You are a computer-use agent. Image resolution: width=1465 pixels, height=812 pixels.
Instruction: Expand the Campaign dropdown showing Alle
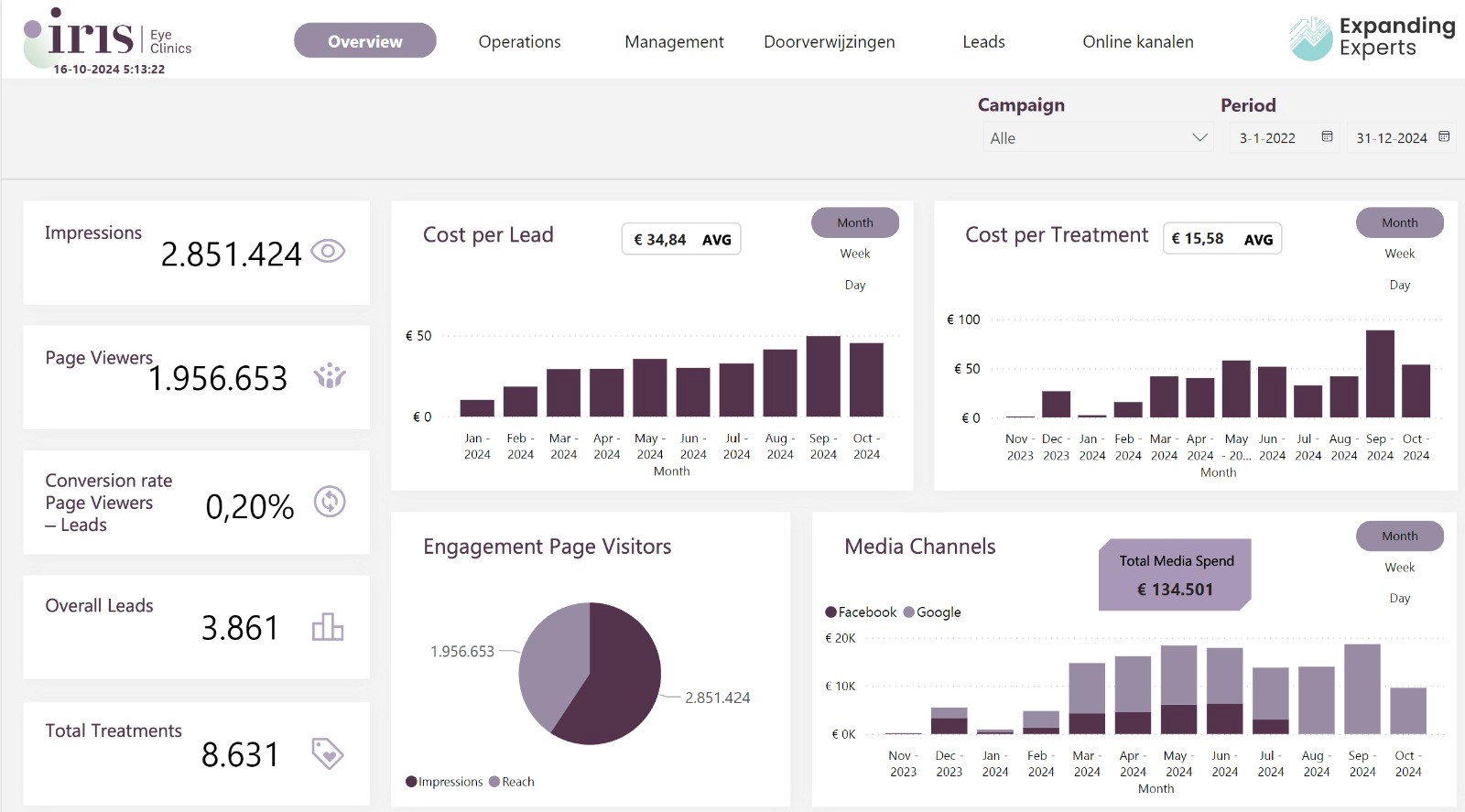[1199, 138]
